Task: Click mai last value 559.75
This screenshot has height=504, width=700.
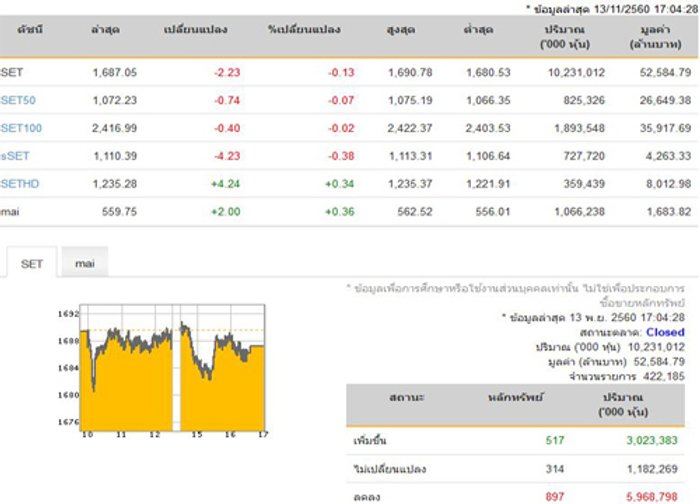Action: point(119,212)
